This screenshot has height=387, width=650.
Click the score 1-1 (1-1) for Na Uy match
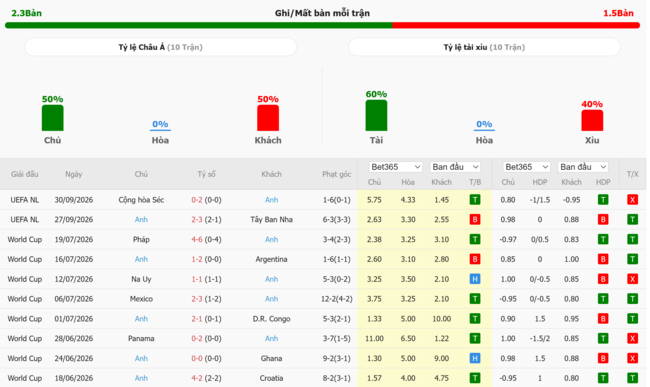pos(206,279)
